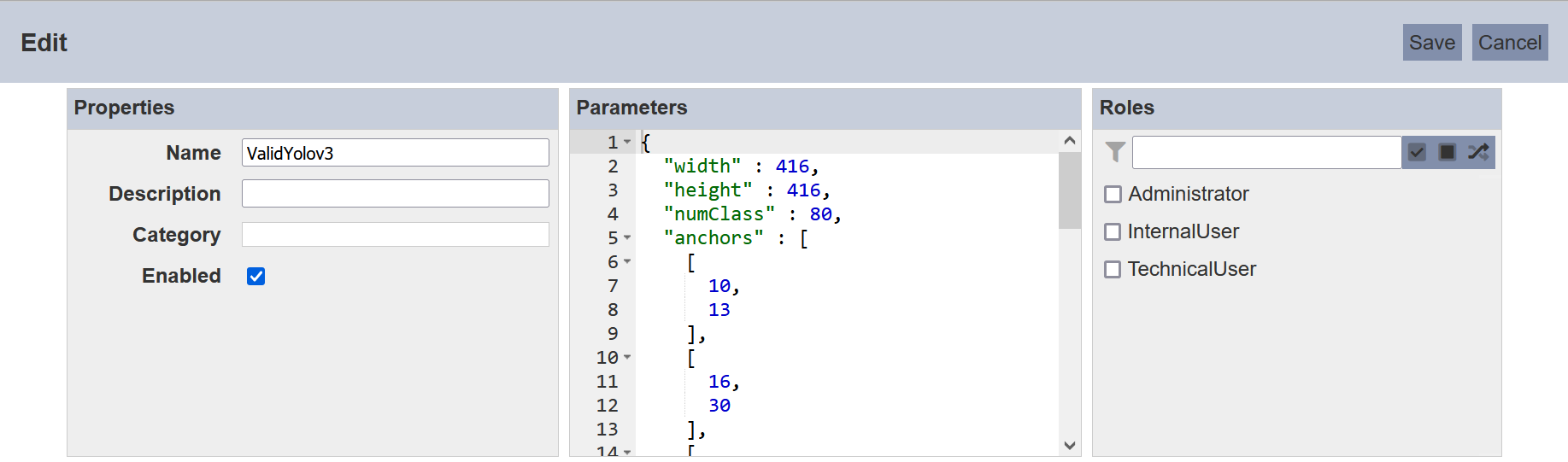The height and width of the screenshot is (462, 1568).
Task: Check the TechnicalUser role
Action: tap(1113, 270)
